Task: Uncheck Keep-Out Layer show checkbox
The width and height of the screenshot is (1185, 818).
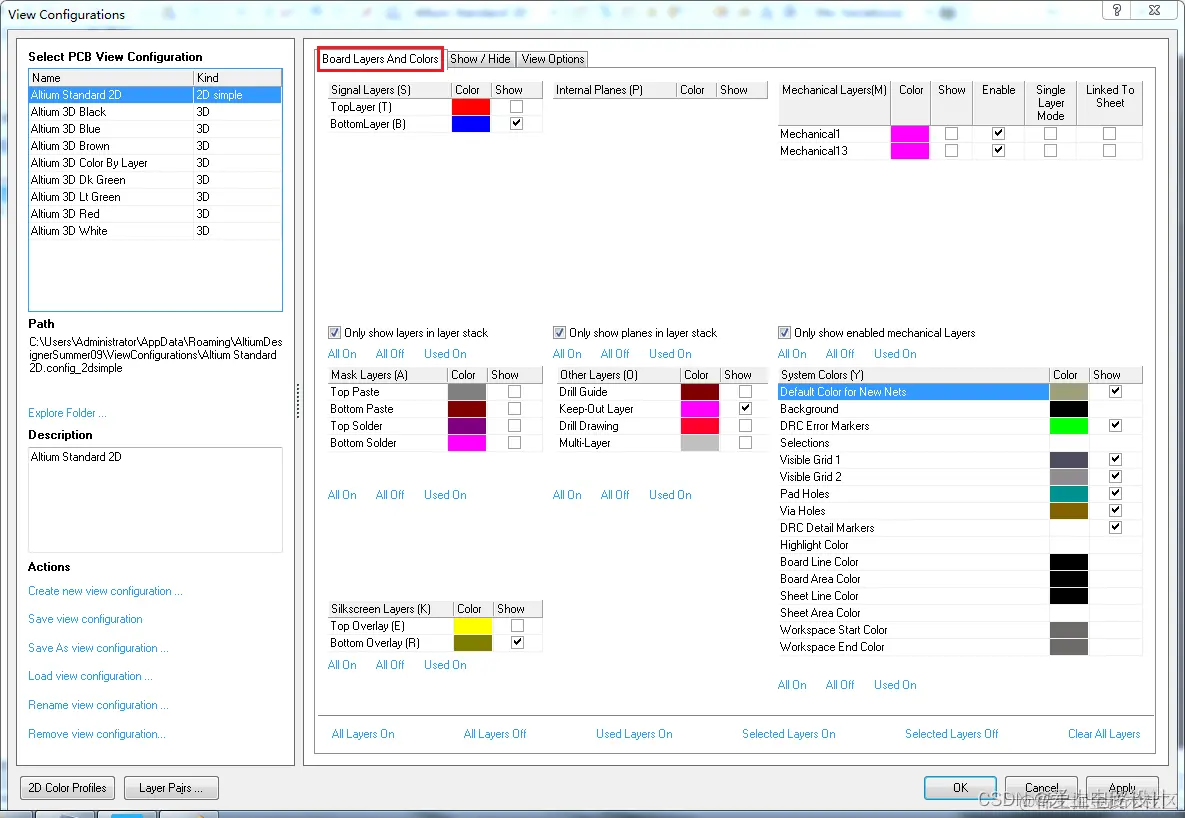Action: pos(745,408)
